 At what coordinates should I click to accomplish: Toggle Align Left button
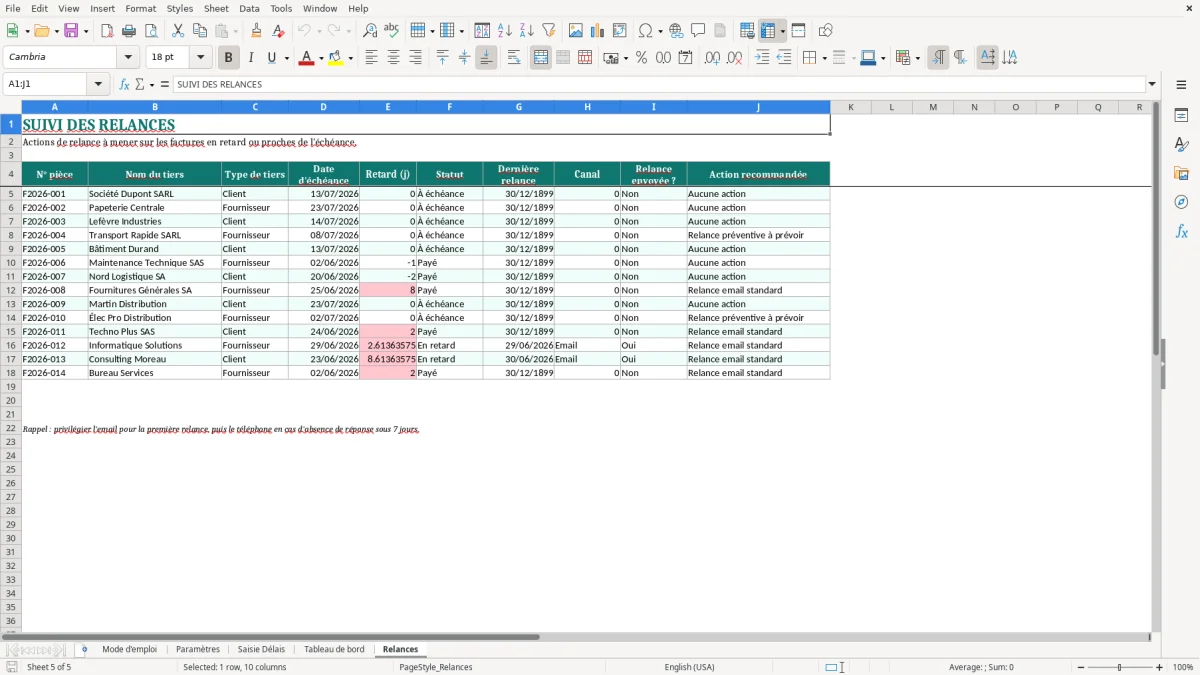click(371, 58)
